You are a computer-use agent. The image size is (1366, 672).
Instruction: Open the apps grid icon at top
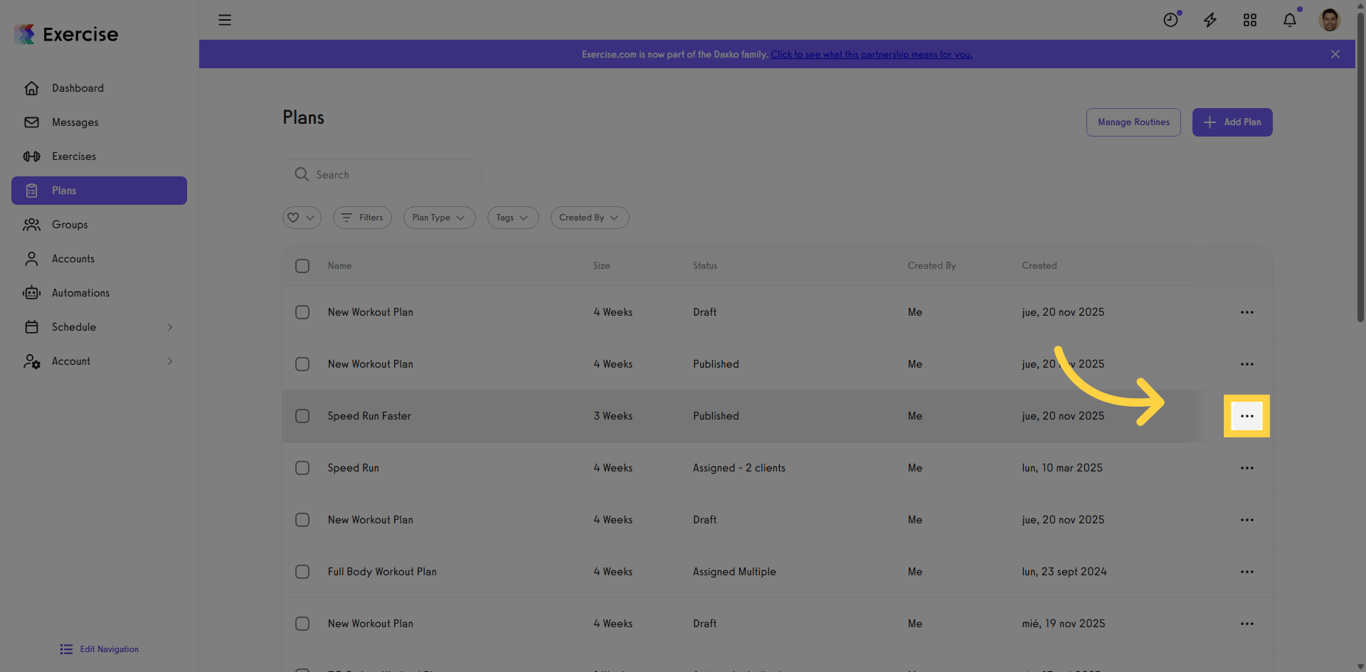pyautogui.click(x=1250, y=19)
